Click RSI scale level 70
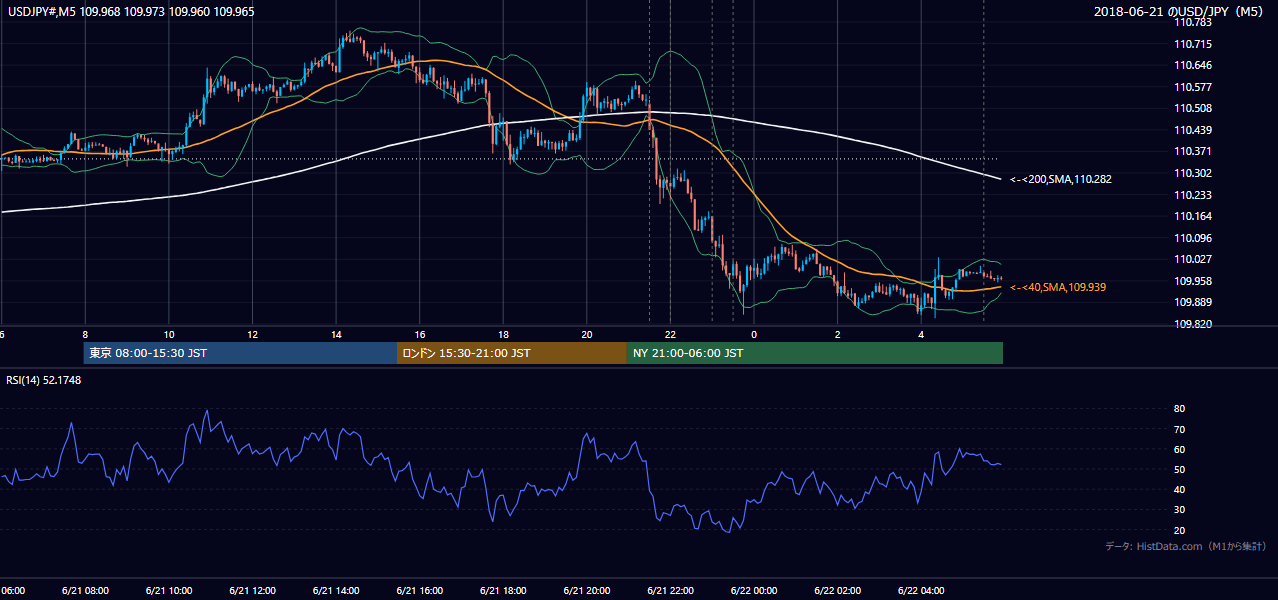The height and width of the screenshot is (600, 1278). (x=1180, y=429)
